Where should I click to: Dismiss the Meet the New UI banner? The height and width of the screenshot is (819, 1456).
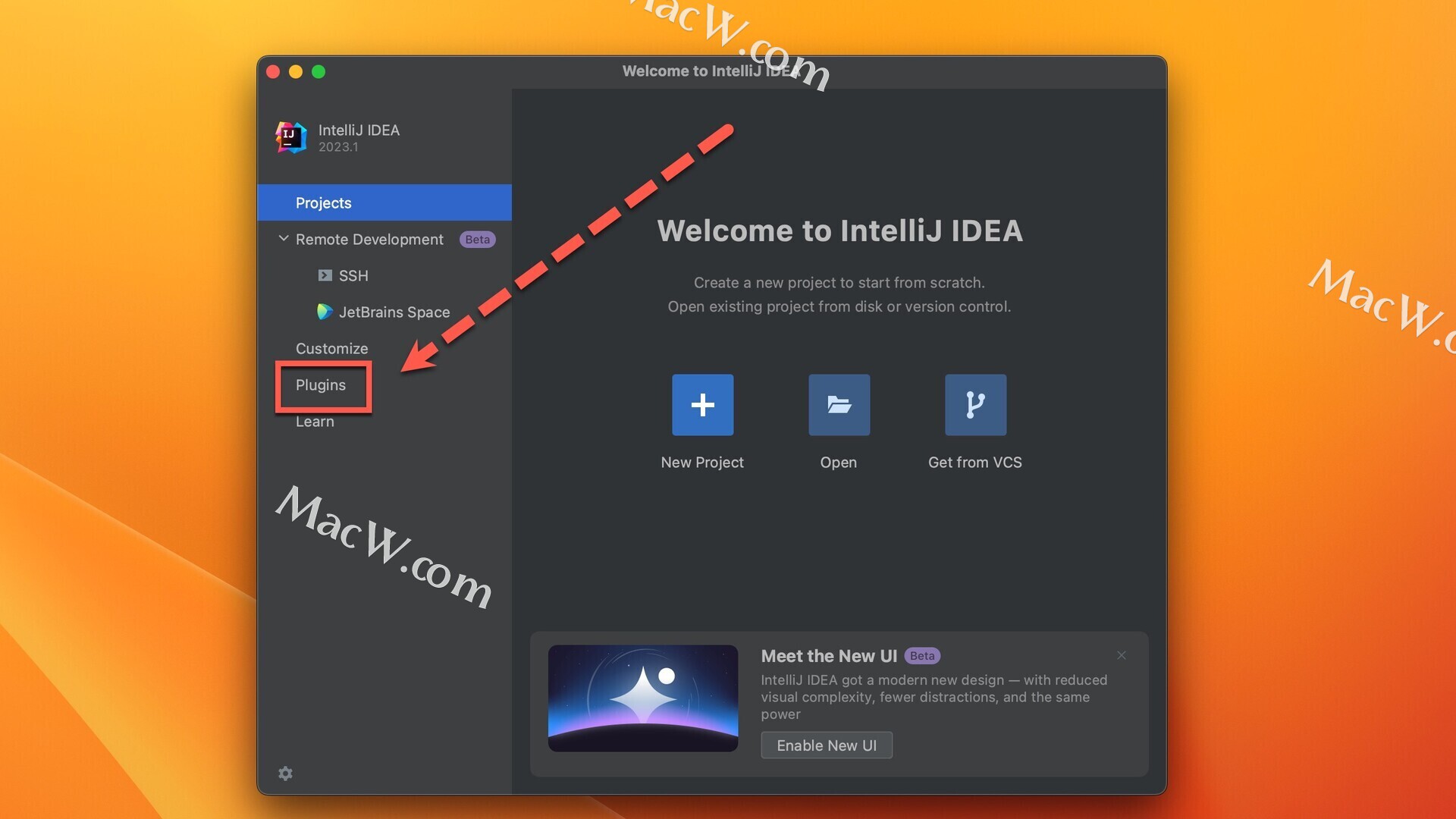click(1121, 655)
